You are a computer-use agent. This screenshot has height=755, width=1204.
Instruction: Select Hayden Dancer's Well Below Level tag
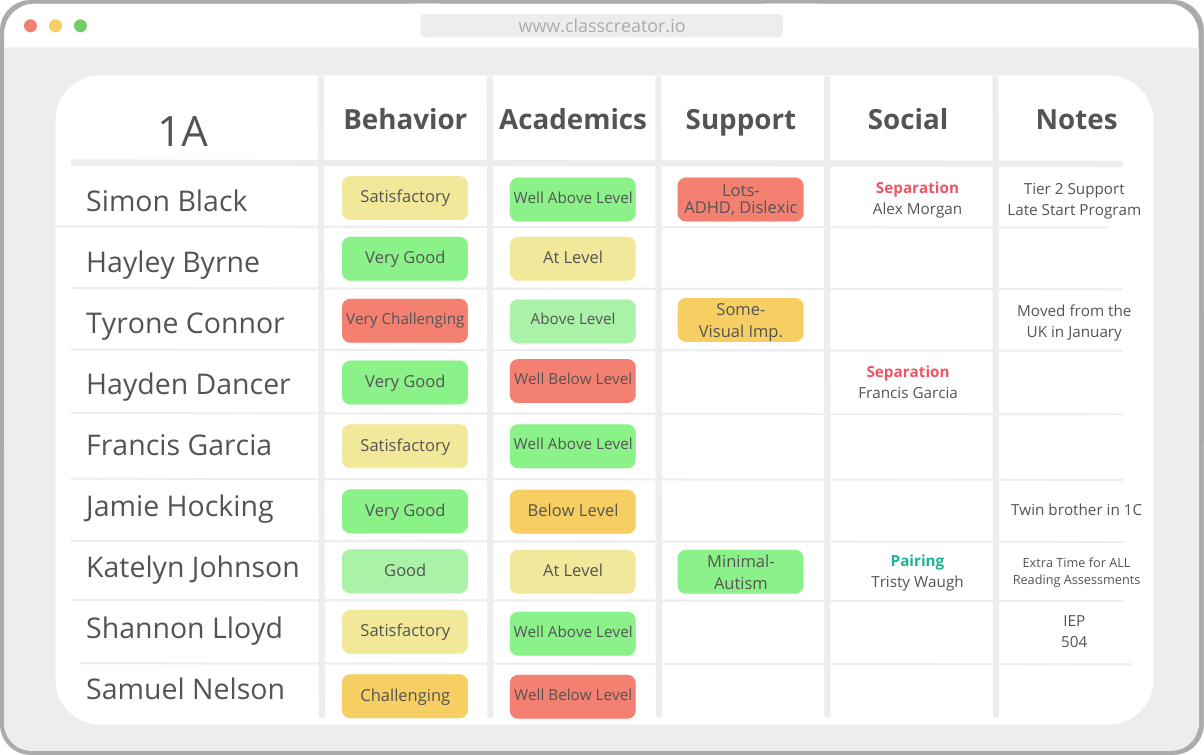pyautogui.click(x=573, y=380)
